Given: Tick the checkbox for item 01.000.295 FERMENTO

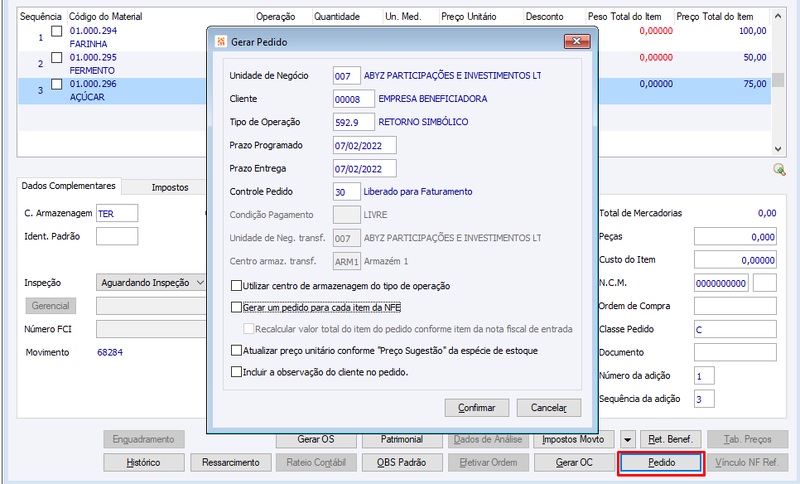Looking at the screenshot, I should 57,57.
